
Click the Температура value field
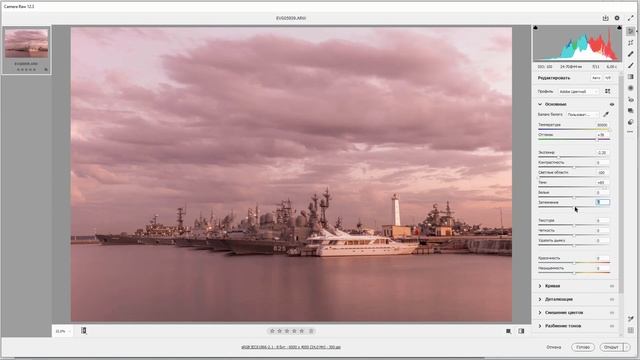click(x=602, y=125)
